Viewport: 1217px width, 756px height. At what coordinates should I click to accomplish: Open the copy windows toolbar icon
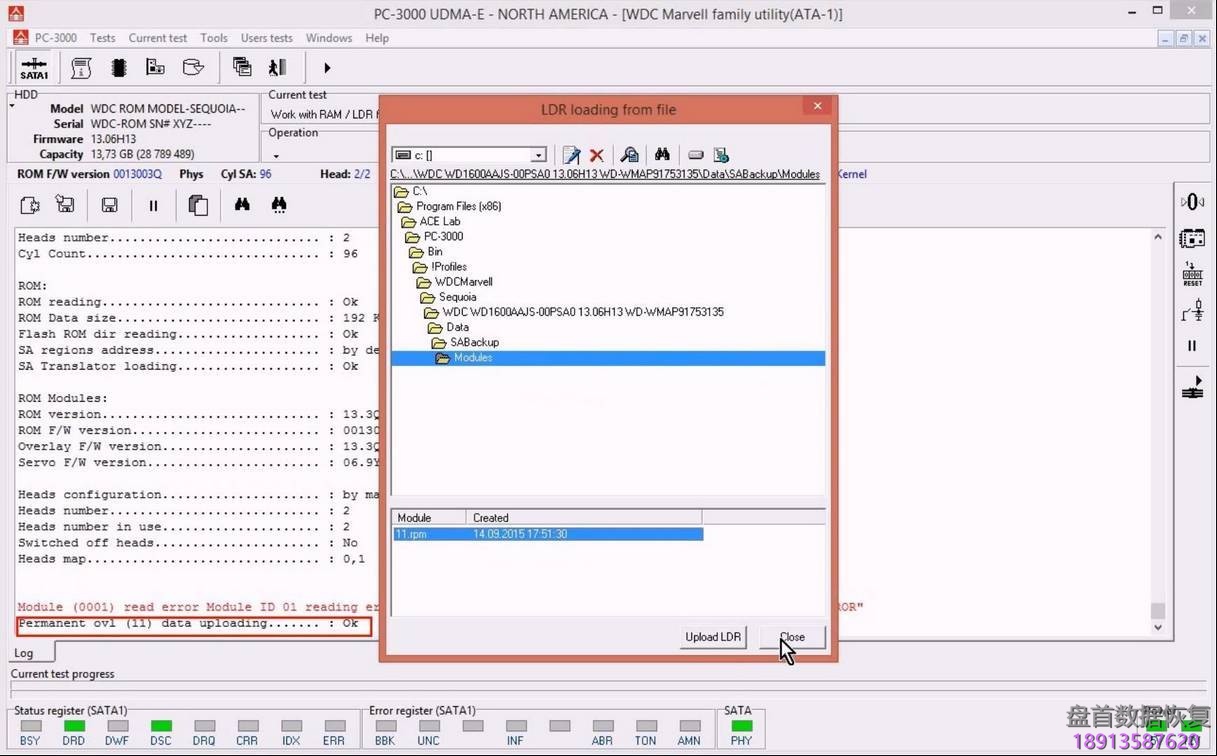point(242,67)
